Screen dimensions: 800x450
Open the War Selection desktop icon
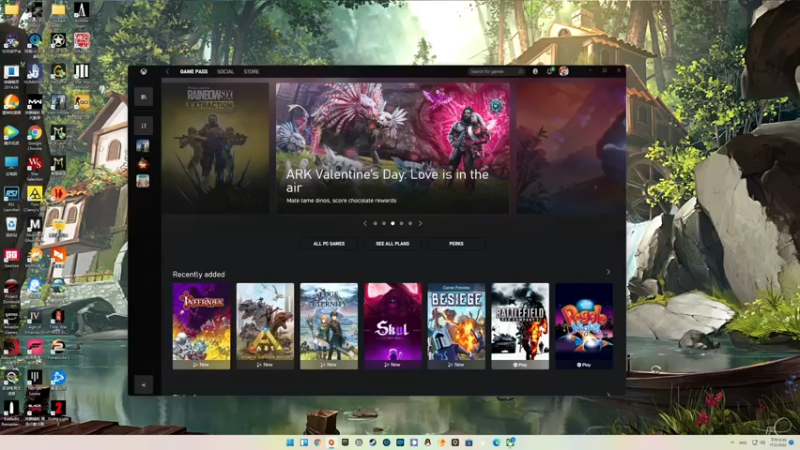point(35,167)
